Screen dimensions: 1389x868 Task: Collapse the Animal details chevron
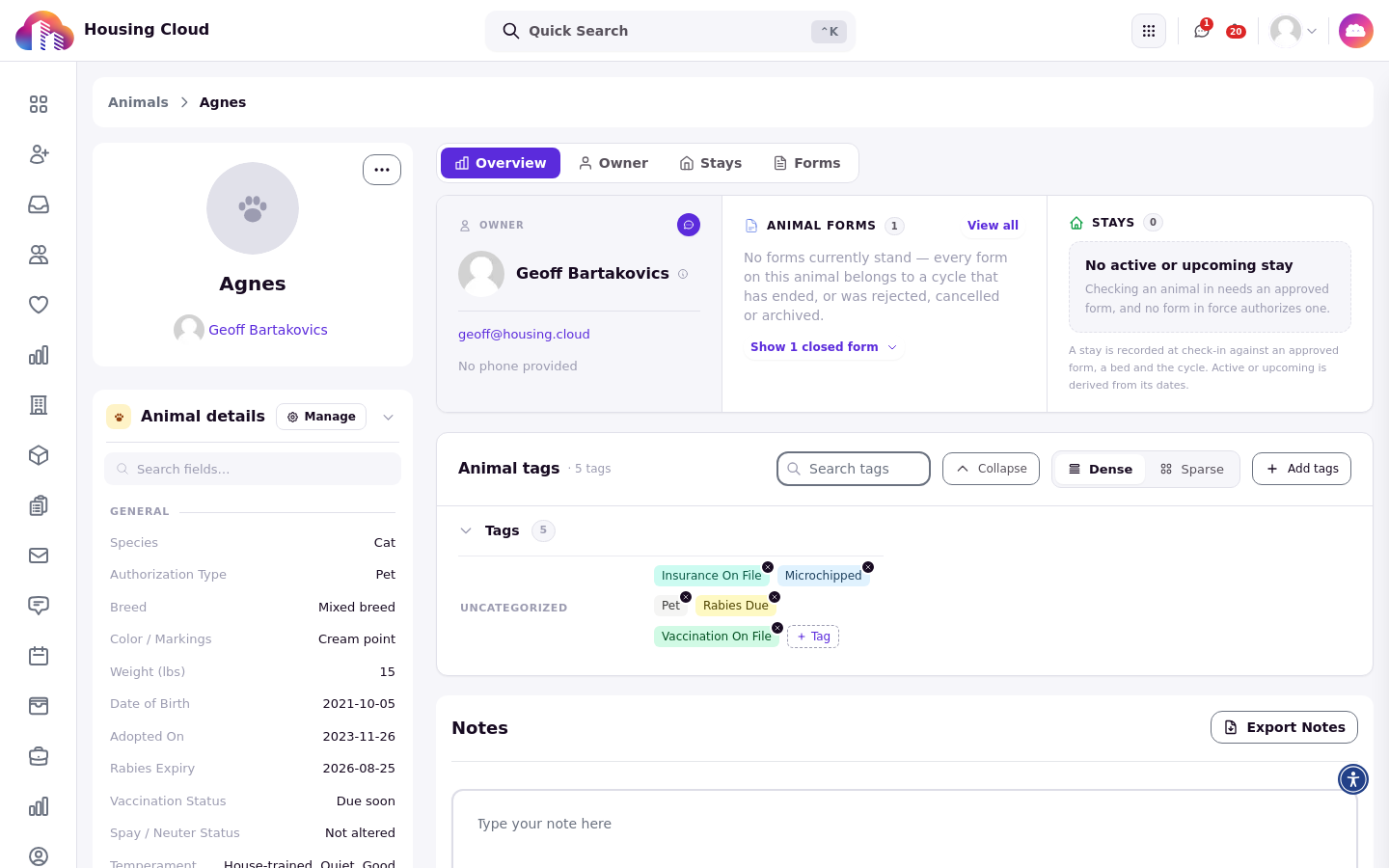point(388,417)
